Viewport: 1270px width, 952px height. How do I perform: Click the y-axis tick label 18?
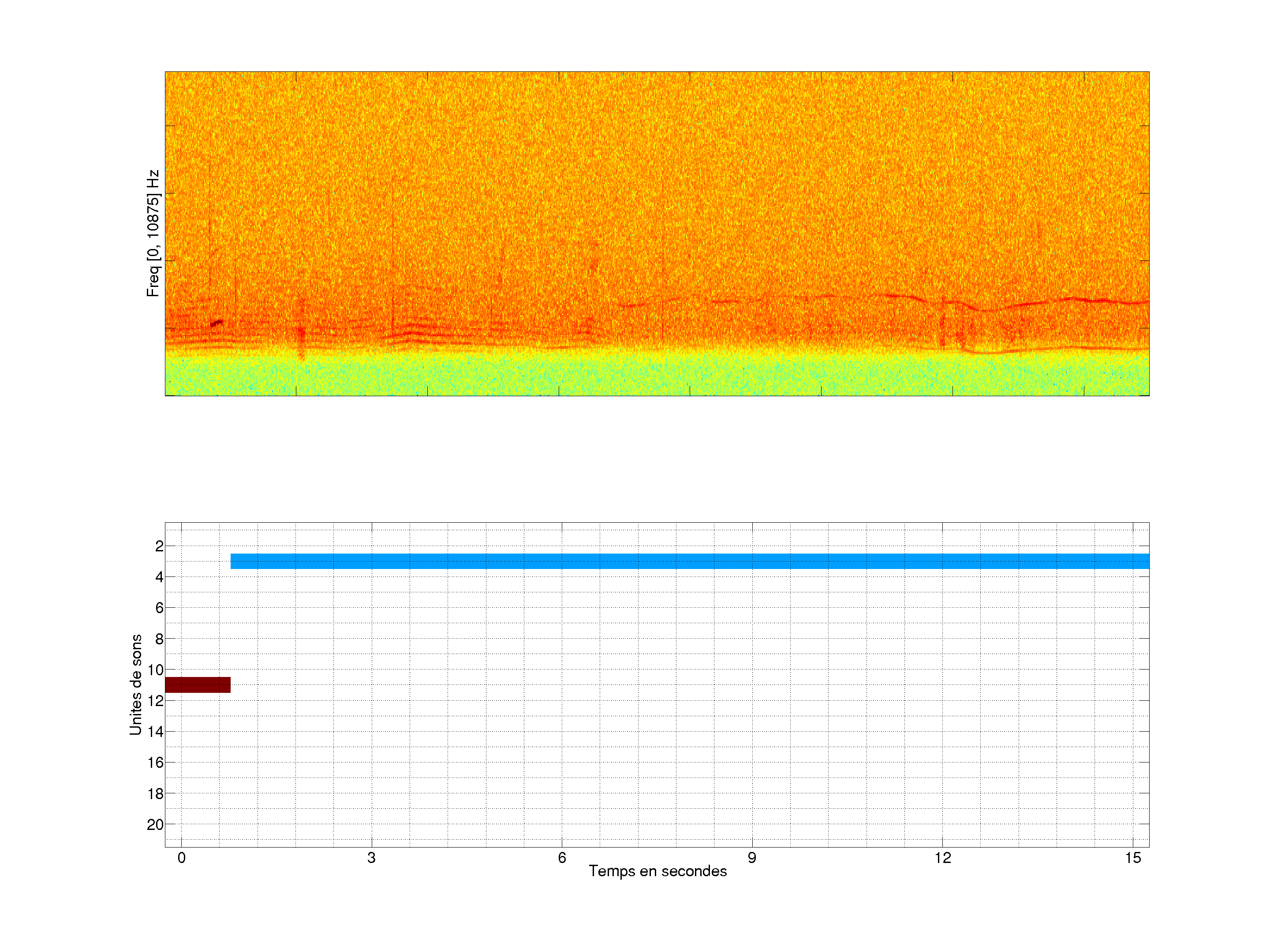coord(155,794)
